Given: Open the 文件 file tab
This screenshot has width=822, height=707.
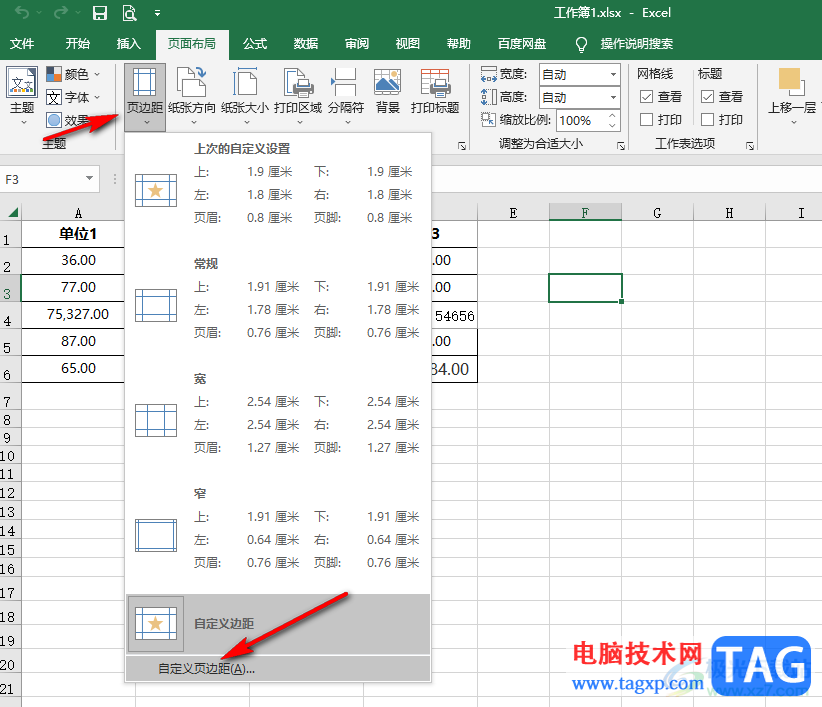Looking at the screenshot, I should [x=22, y=43].
